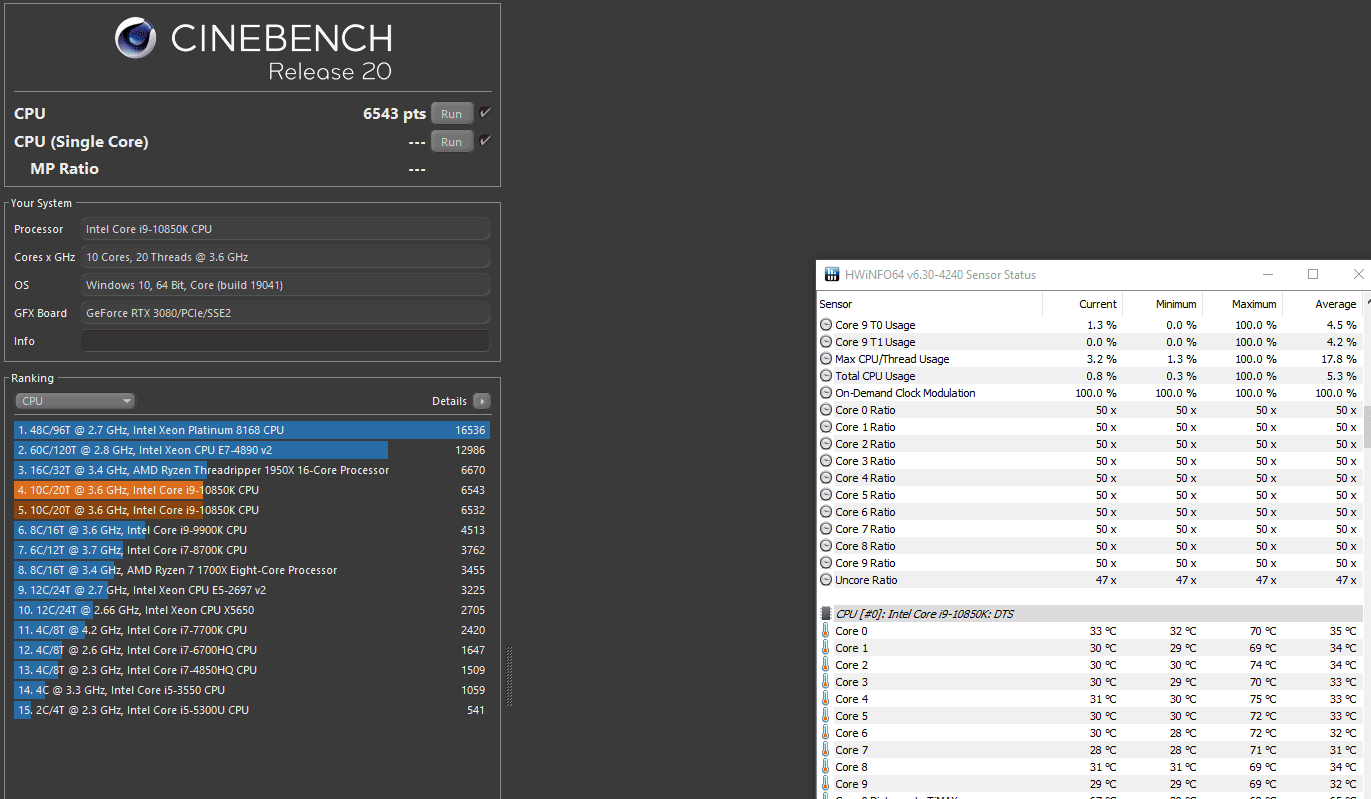Screen dimensions: 1371x799
Task: Click the Core 7 Ratio sensor icon
Action: click(826, 529)
